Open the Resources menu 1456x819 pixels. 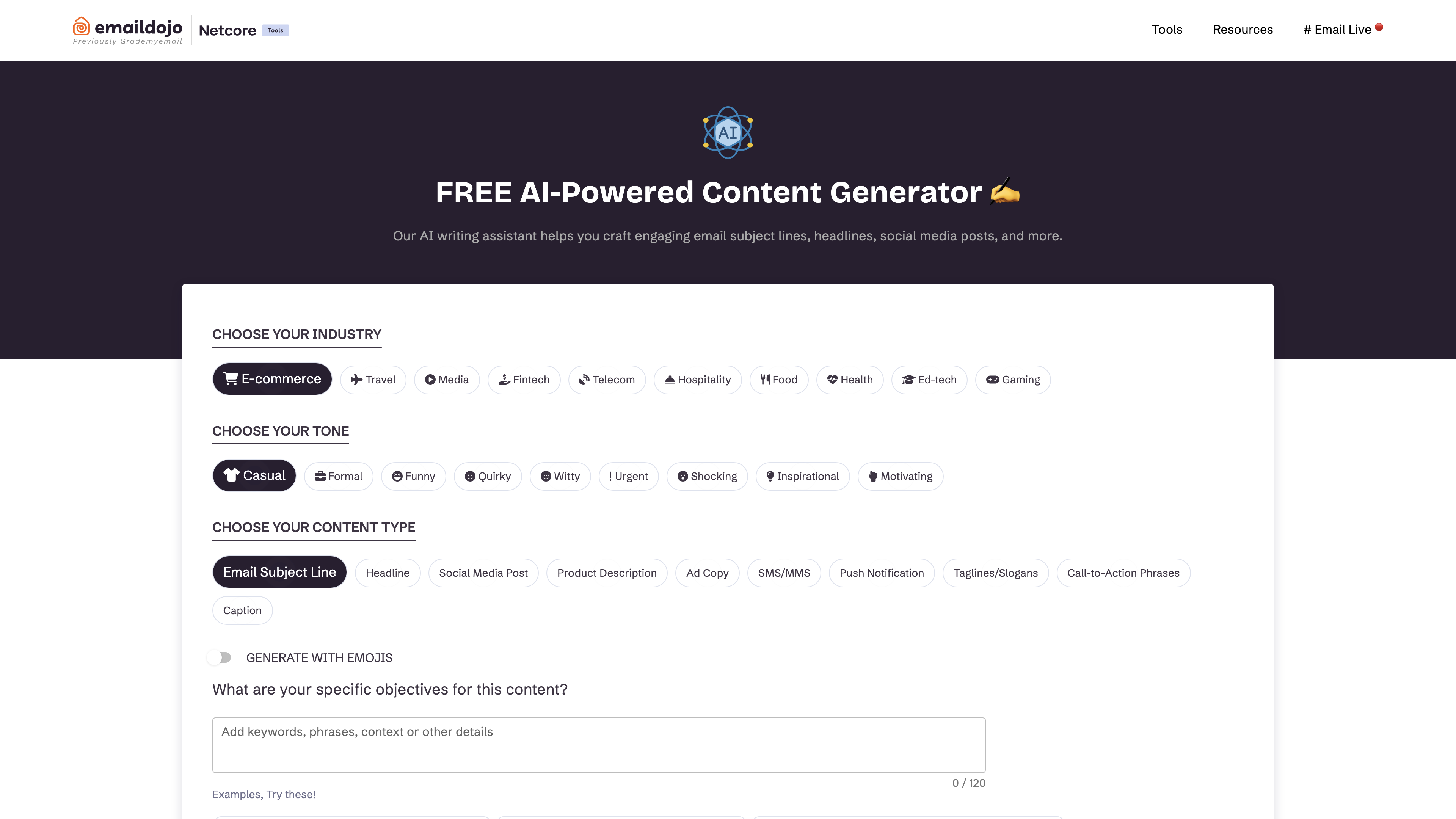pyautogui.click(x=1242, y=29)
